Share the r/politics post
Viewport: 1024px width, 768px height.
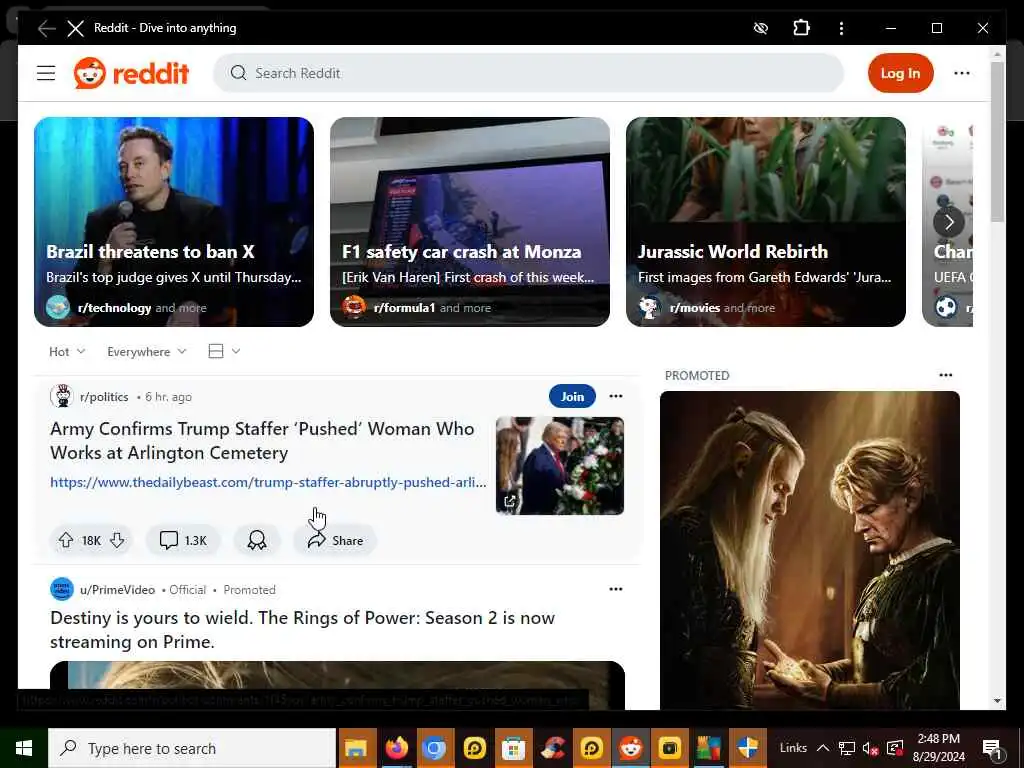pos(335,540)
